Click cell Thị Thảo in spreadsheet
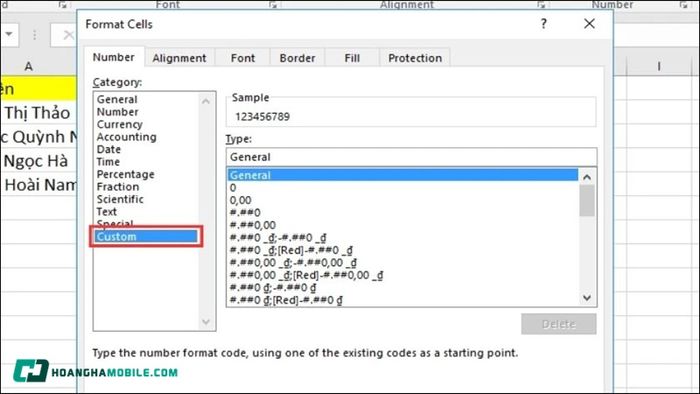Screen dimensions: 700x394 point(39,113)
